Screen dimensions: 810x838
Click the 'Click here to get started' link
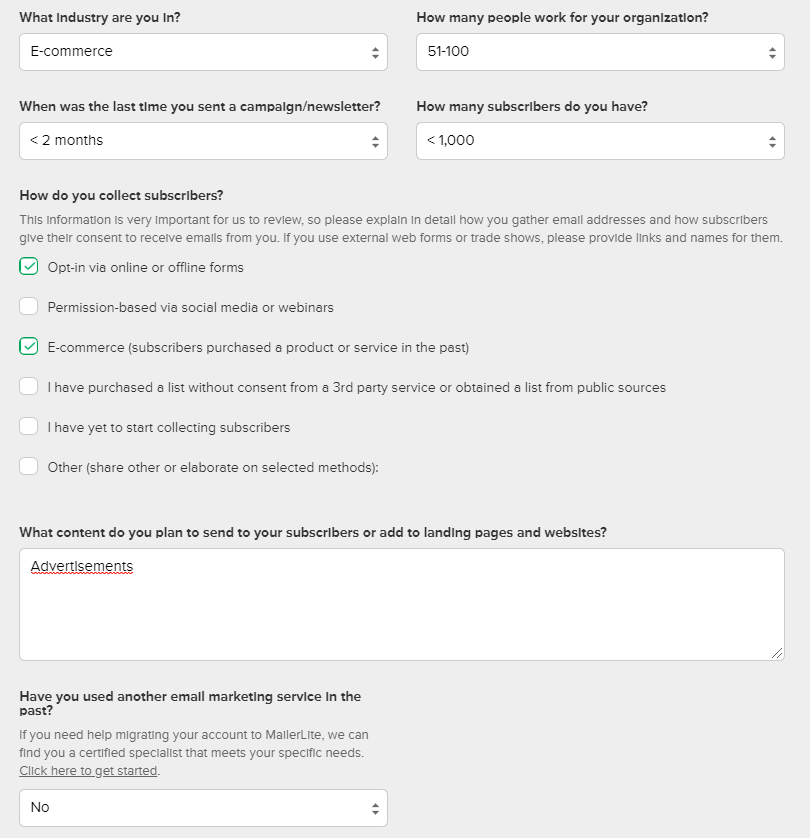click(89, 771)
